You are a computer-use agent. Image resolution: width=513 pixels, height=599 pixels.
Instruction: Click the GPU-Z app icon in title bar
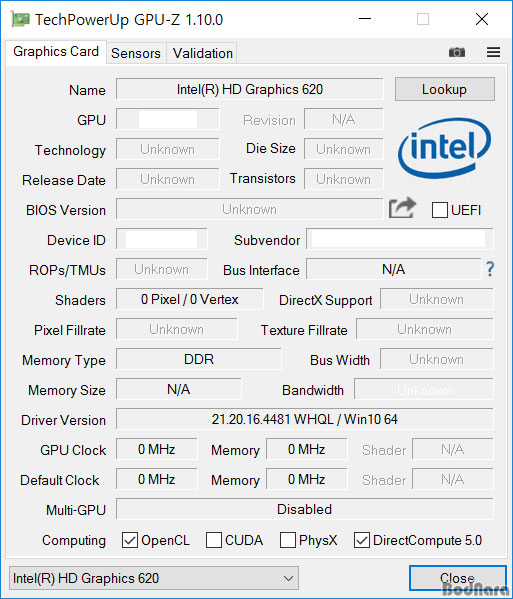pos(20,19)
